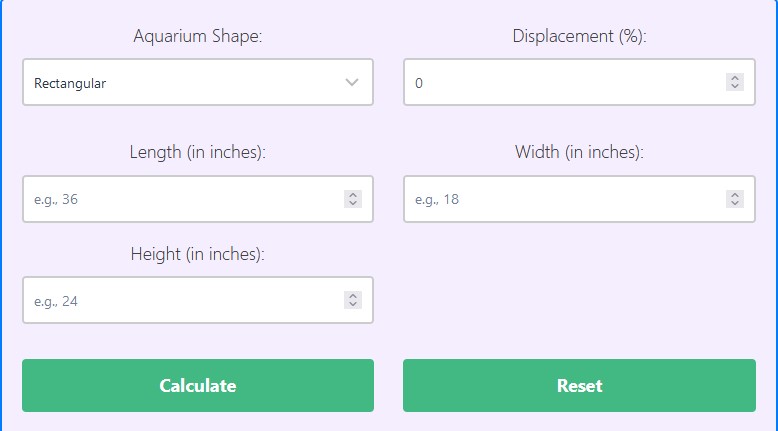Click the "Length (in inches):" label

[x=198, y=153]
